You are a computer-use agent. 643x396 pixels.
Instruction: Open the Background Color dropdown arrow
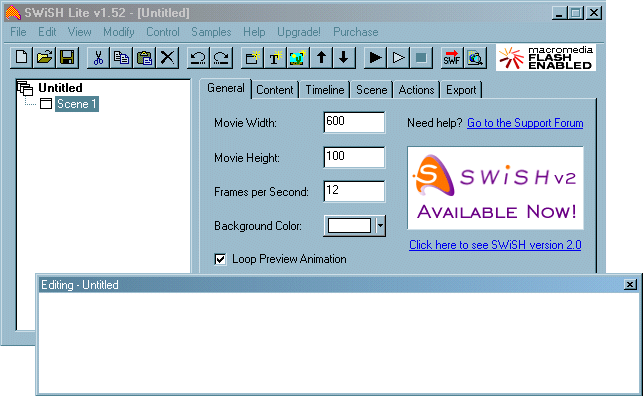click(x=381, y=225)
